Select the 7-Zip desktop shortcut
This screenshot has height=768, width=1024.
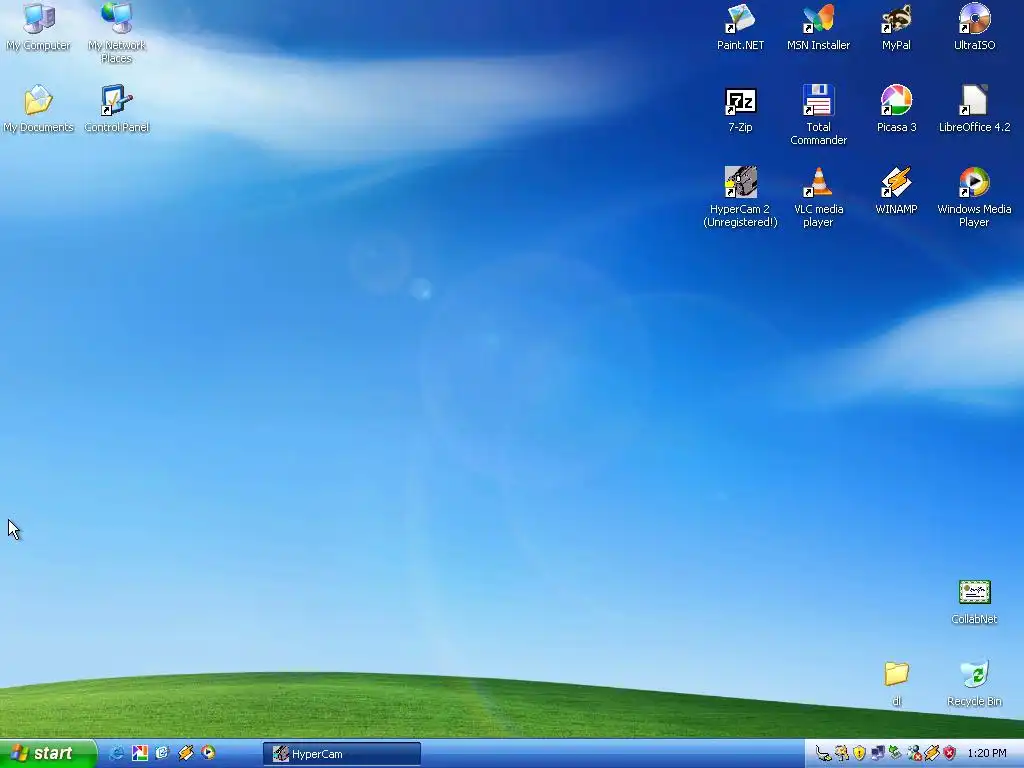tap(741, 108)
